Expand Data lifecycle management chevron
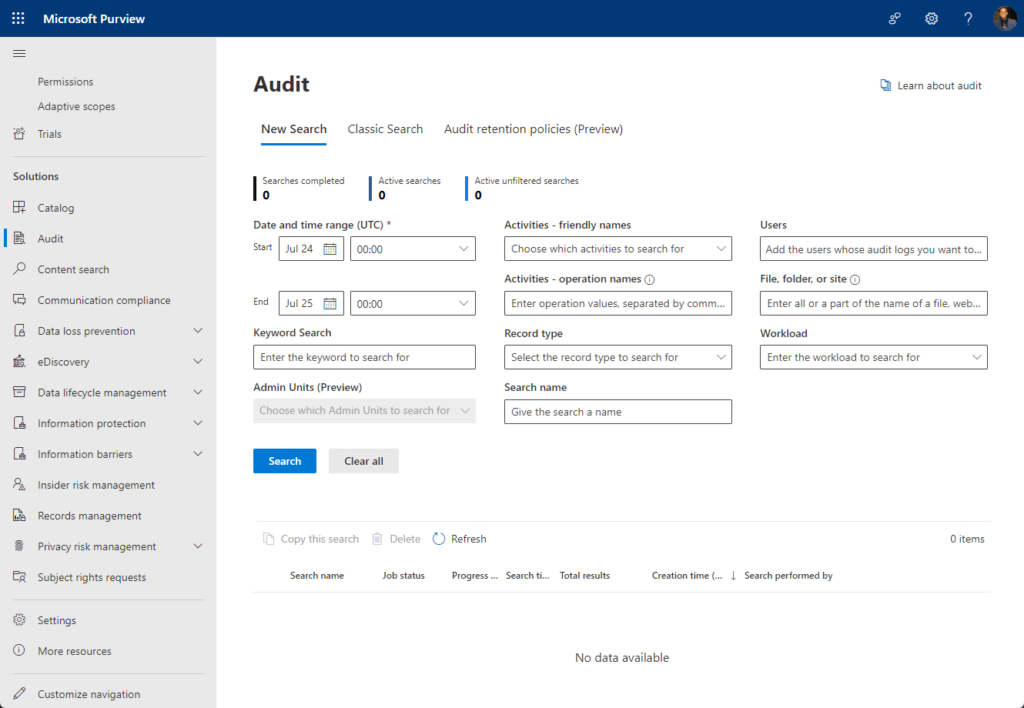 point(198,392)
